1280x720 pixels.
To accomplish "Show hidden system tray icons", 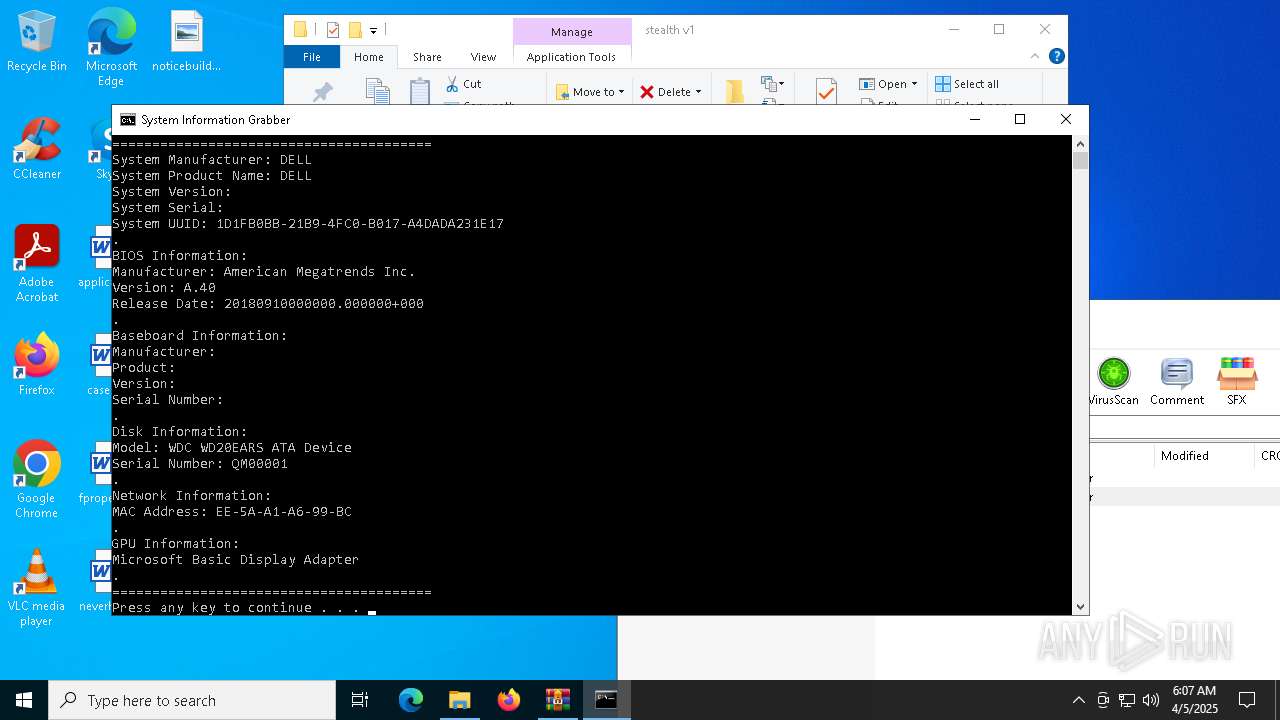I will [x=1078, y=700].
